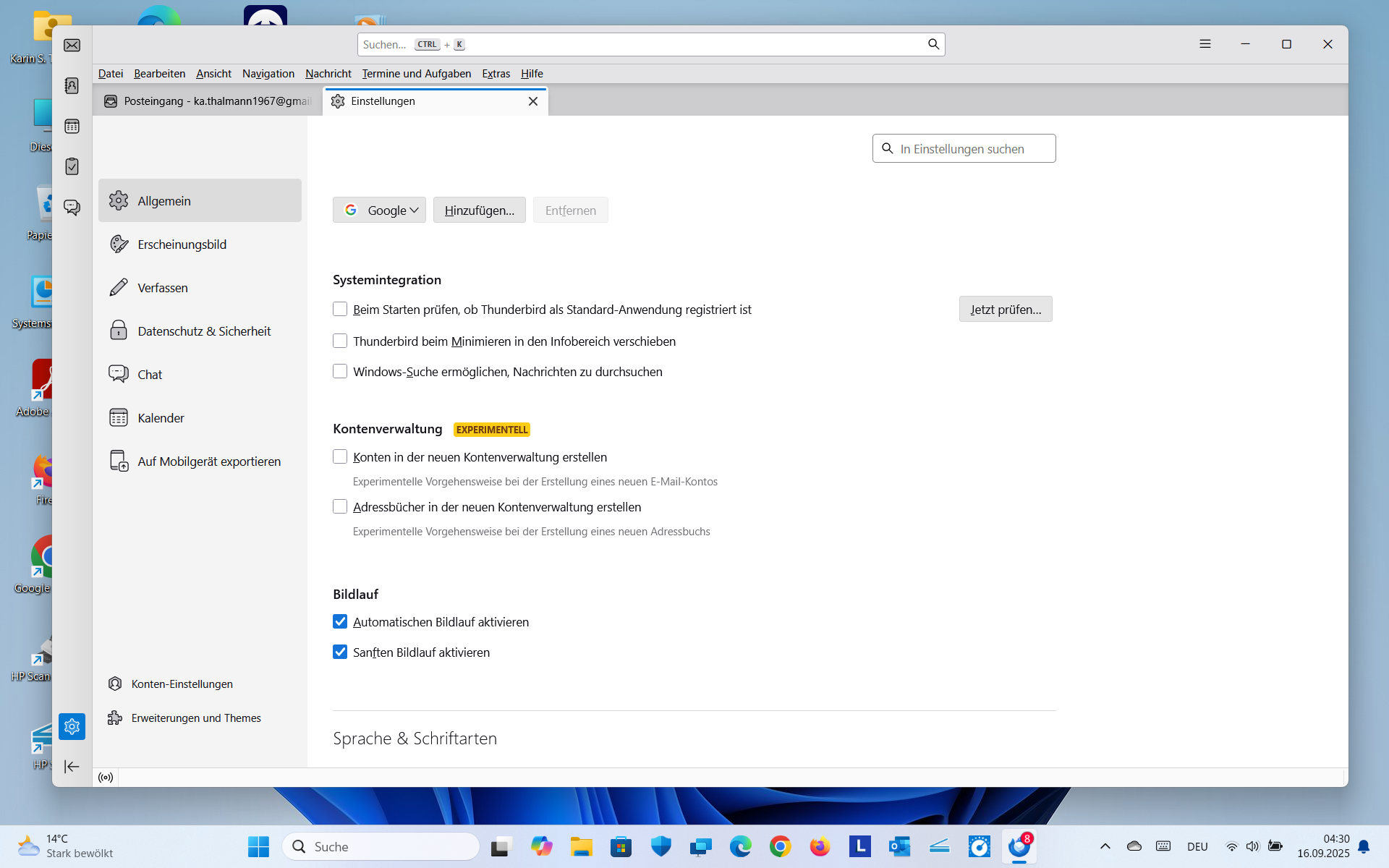This screenshot has width=1389, height=868.
Task: Click the Hinzufügen... button
Action: (x=479, y=210)
